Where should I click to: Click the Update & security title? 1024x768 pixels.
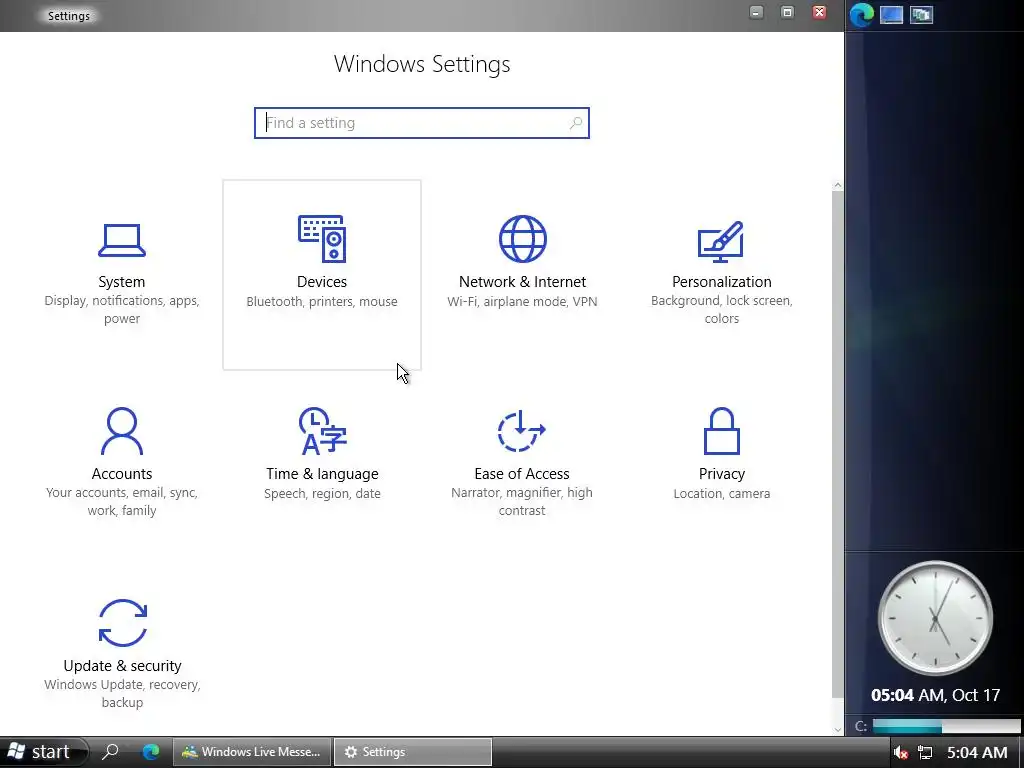[122, 665]
